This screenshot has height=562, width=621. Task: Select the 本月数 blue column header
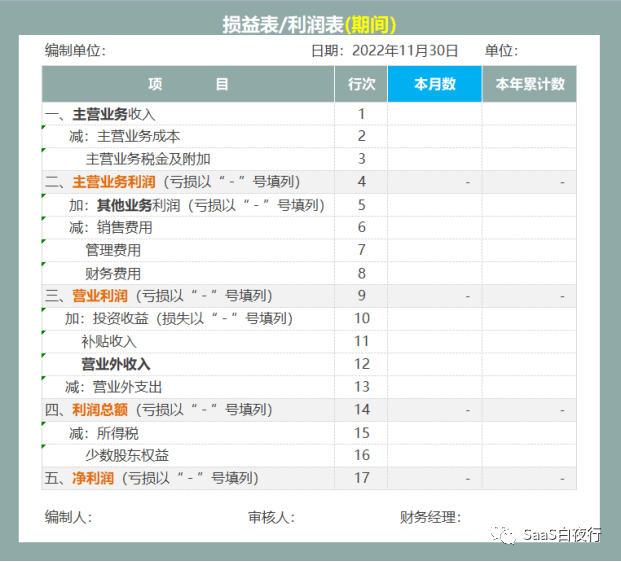click(x=434, y=84)
